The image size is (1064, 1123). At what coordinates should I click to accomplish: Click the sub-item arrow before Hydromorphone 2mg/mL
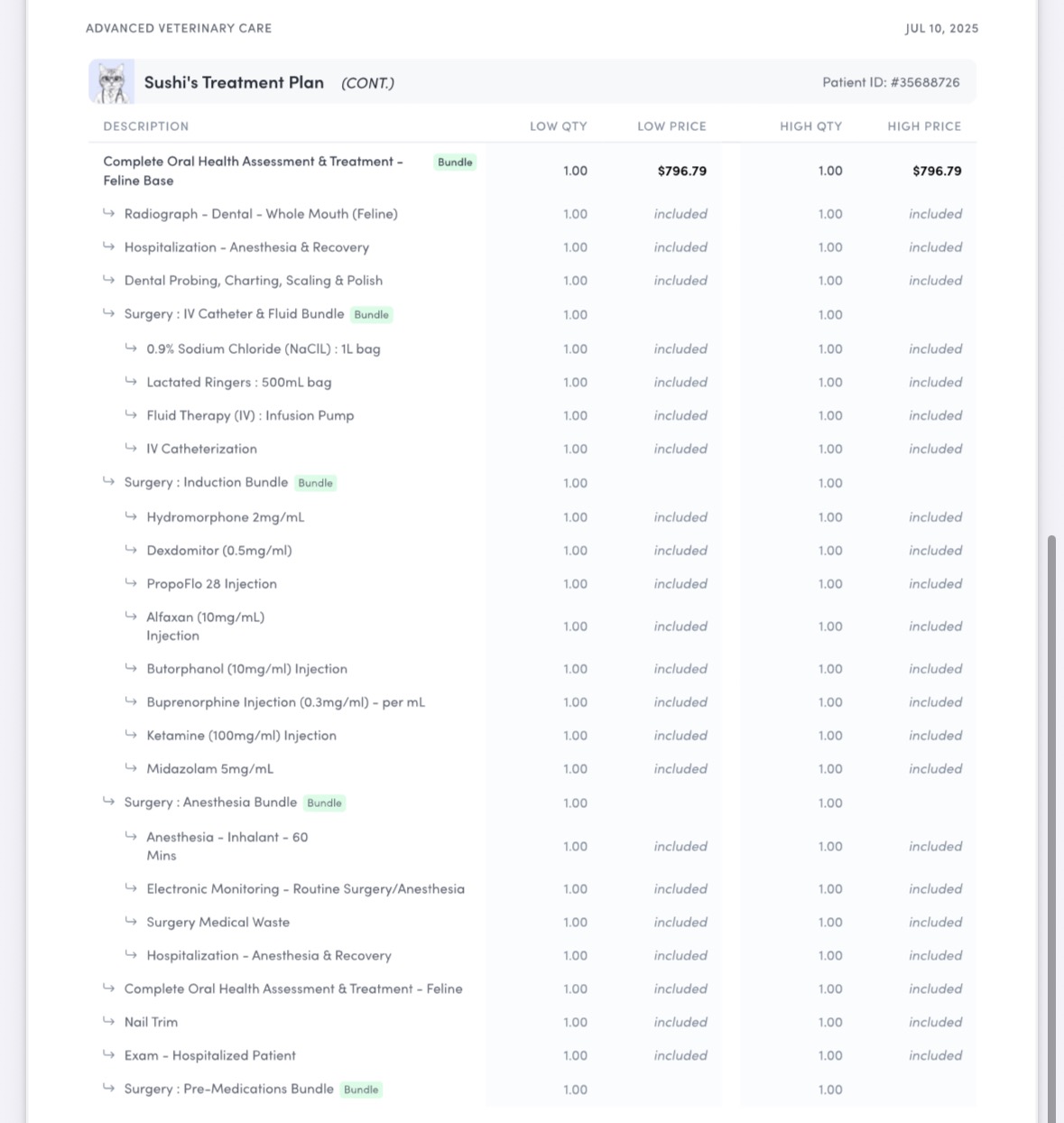click(x=131, y=516)
